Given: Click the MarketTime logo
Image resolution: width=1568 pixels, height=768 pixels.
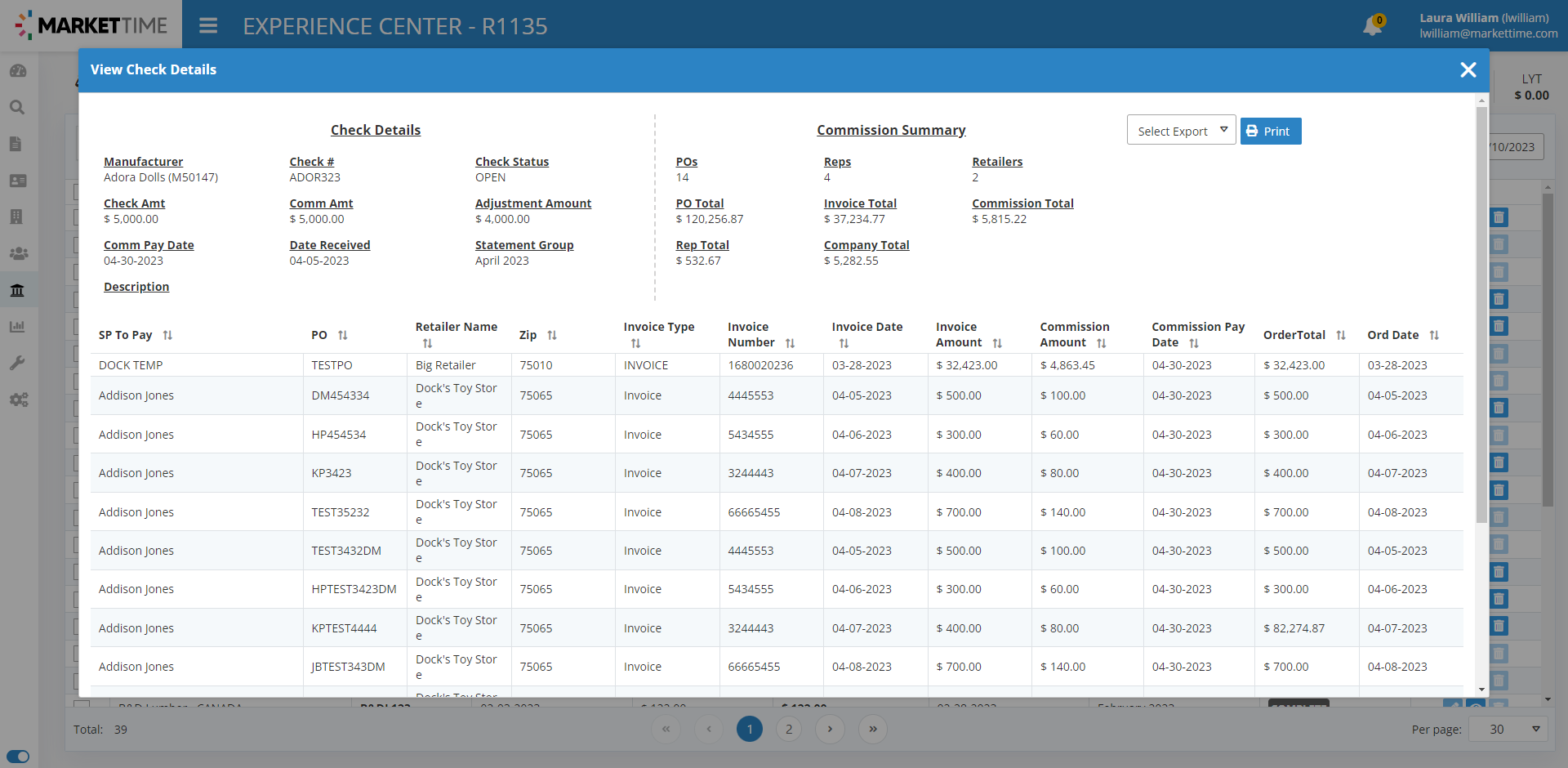Looking at the screenshot, I should (x=91, y=25).
